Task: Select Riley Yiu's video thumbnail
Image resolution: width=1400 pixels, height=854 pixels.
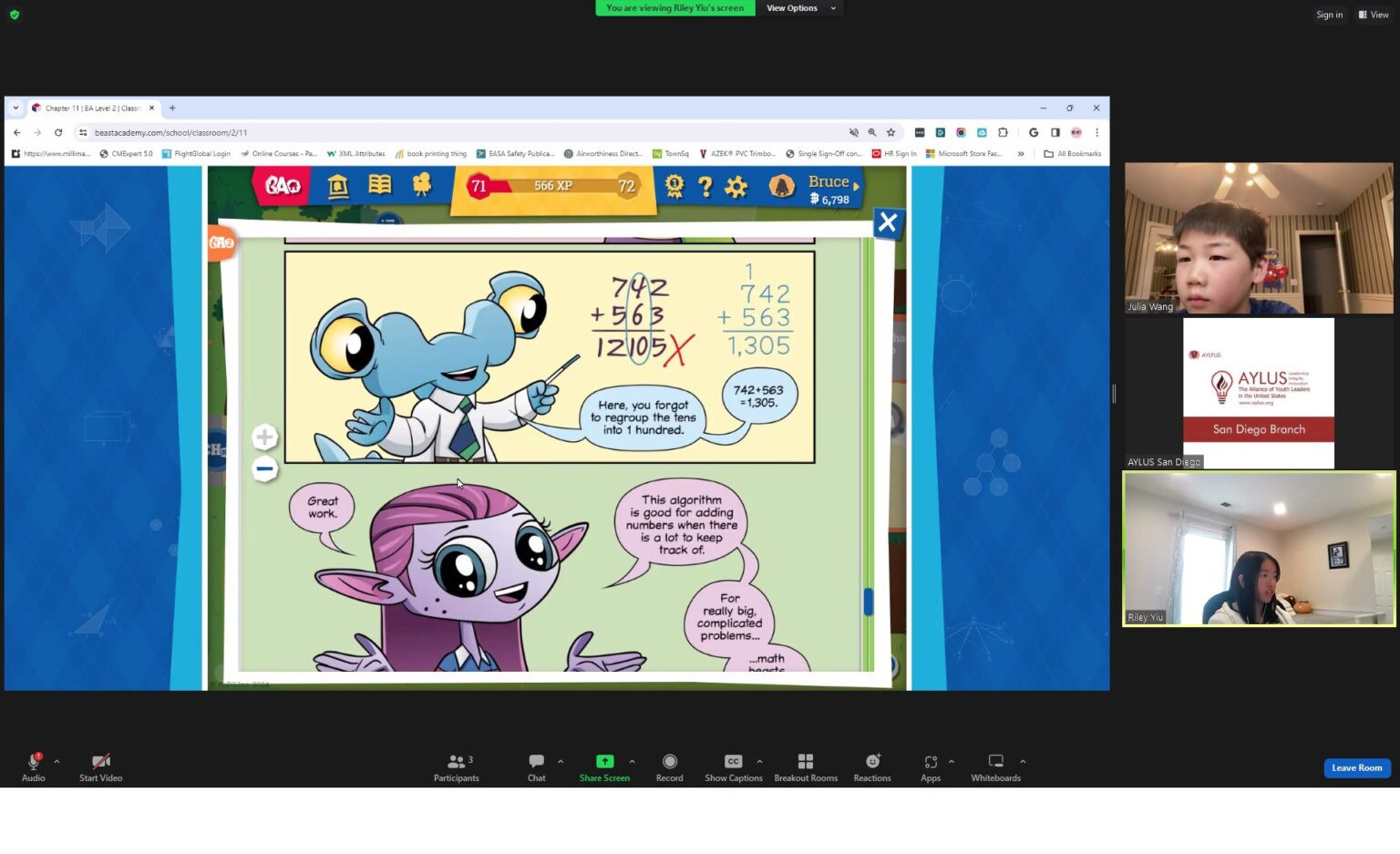Action: pyautogui.click(x=1259, y=549)
